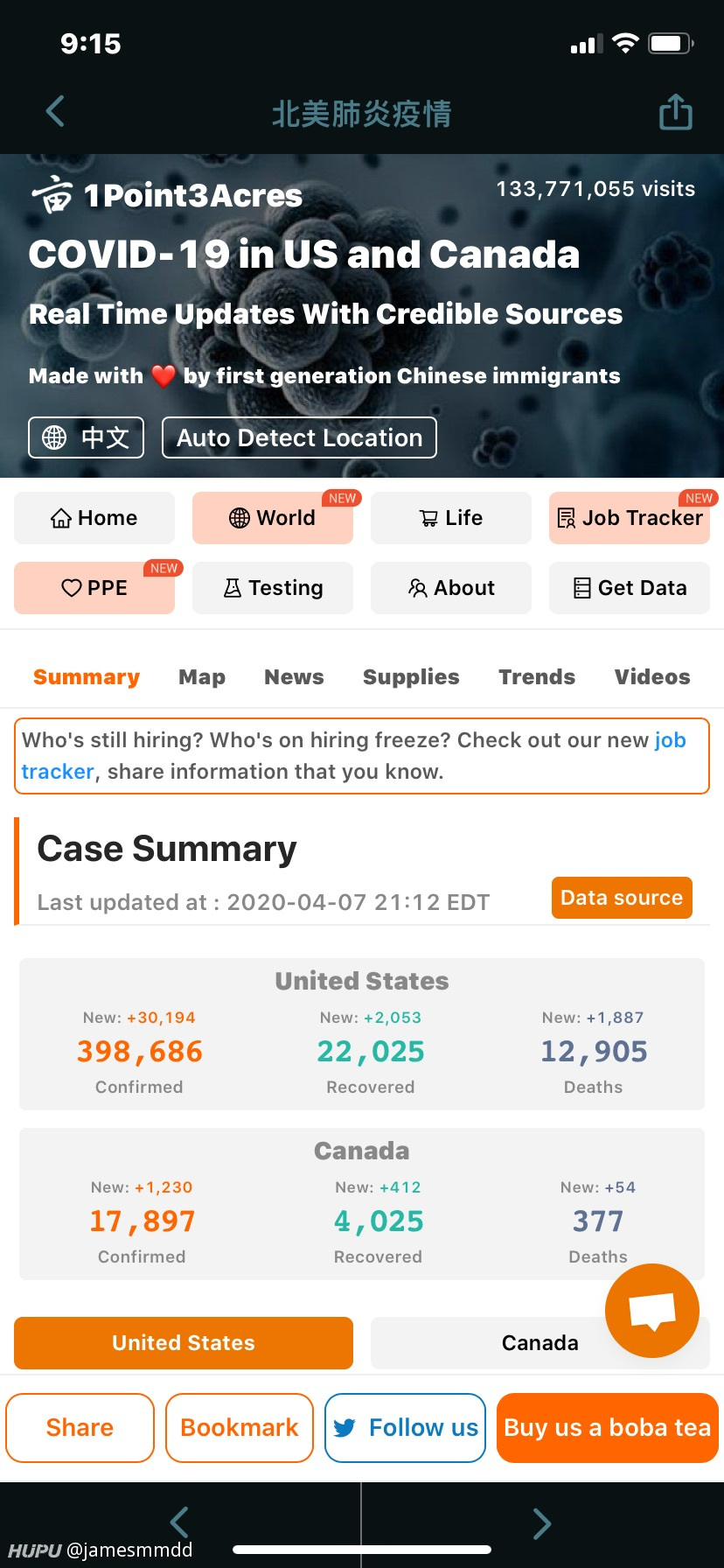Tap Auto Detect Location
The height and width of the screenshot is (1568, 724).
coord(299,437)
